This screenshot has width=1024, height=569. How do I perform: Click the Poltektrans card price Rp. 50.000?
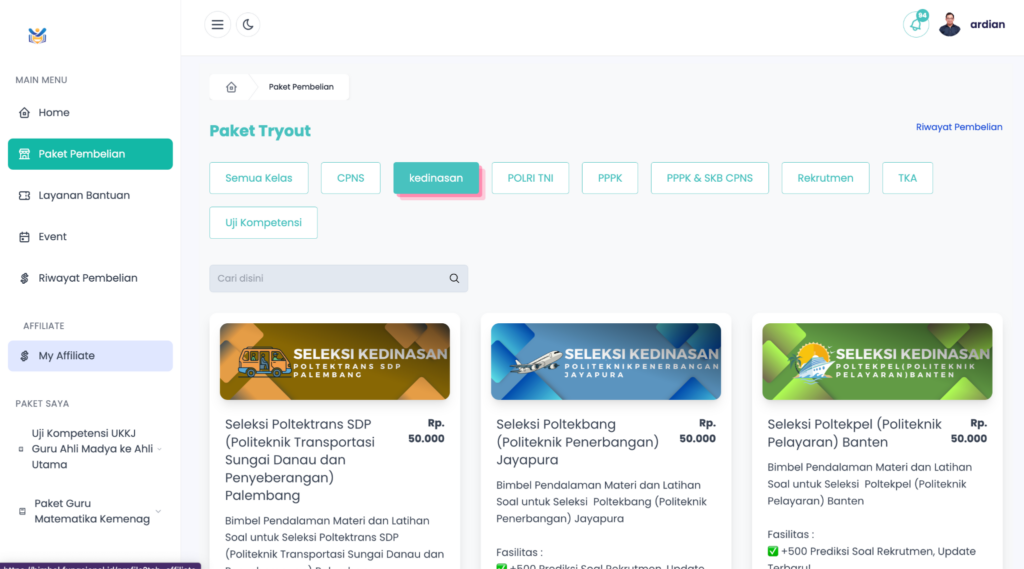pyautogui.click(x=426, y=431)
